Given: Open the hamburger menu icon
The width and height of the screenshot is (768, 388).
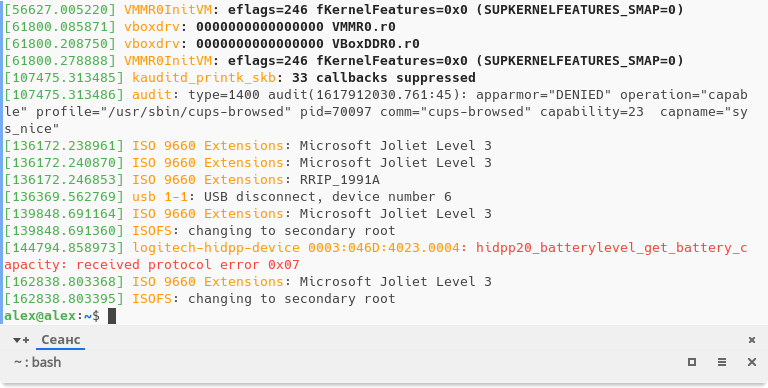Looking at the screenshot, I should pyautogui.click(x=722, y=362).
